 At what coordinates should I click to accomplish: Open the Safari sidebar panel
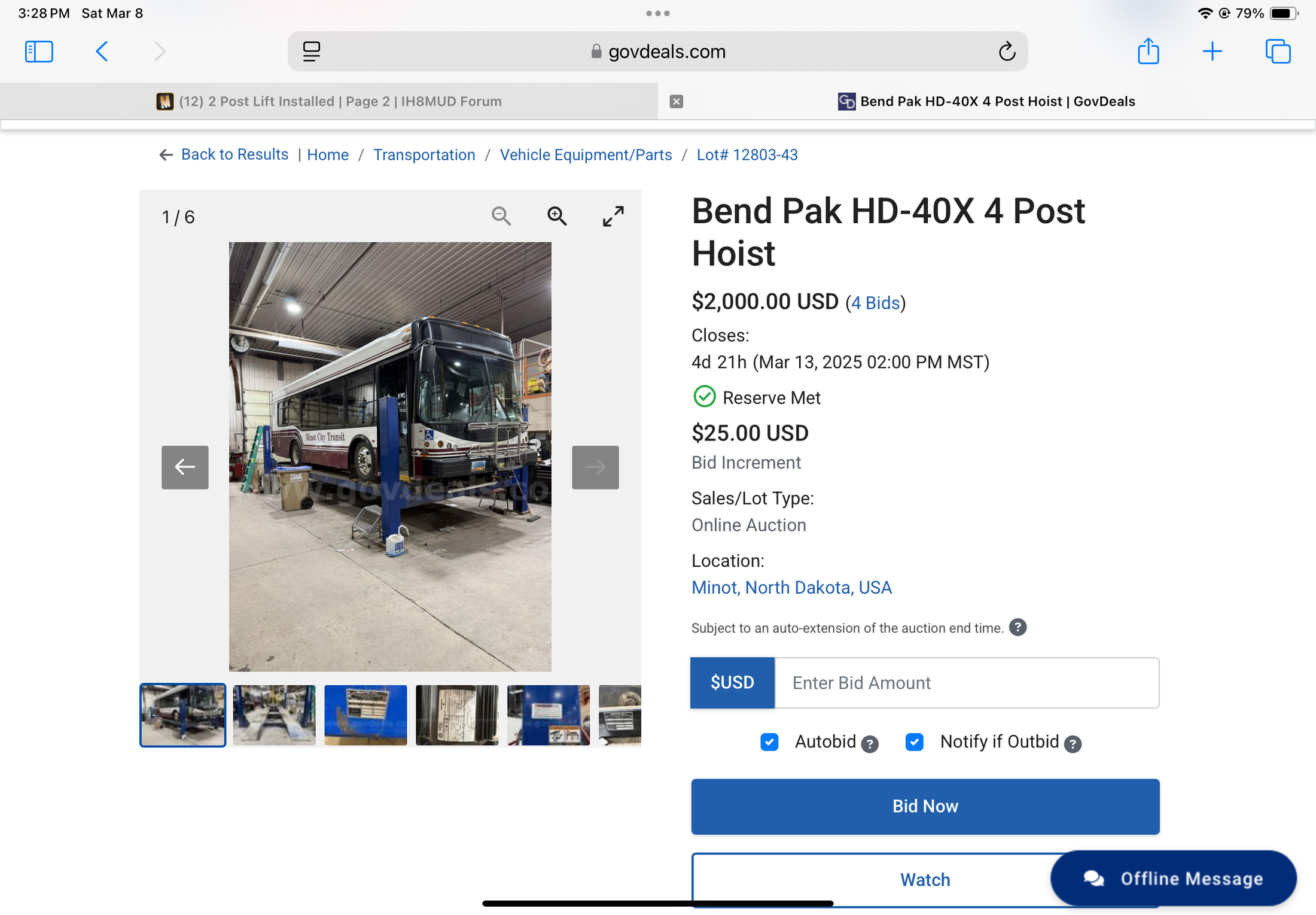(39, 51)
